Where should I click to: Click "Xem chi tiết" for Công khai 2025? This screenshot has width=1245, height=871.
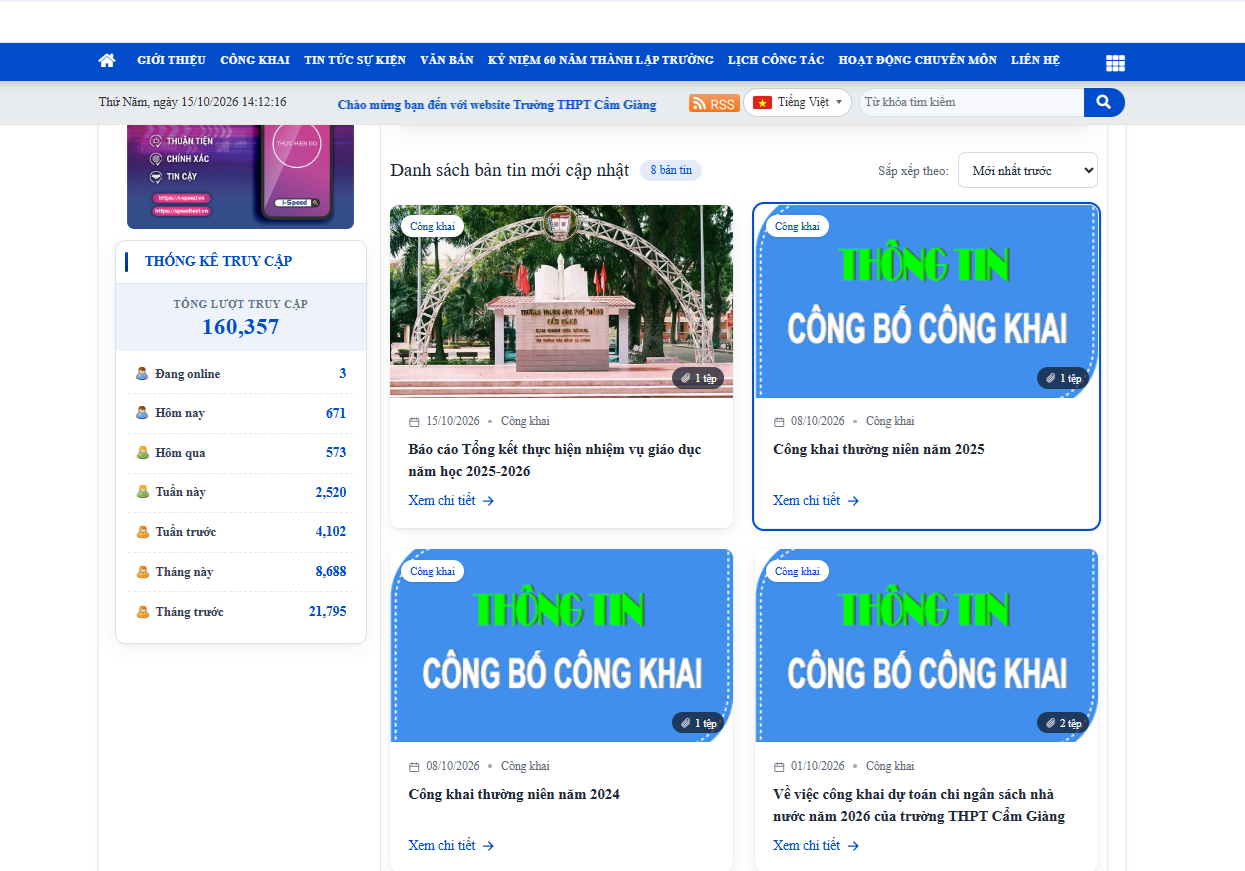[x=816, y=501]
